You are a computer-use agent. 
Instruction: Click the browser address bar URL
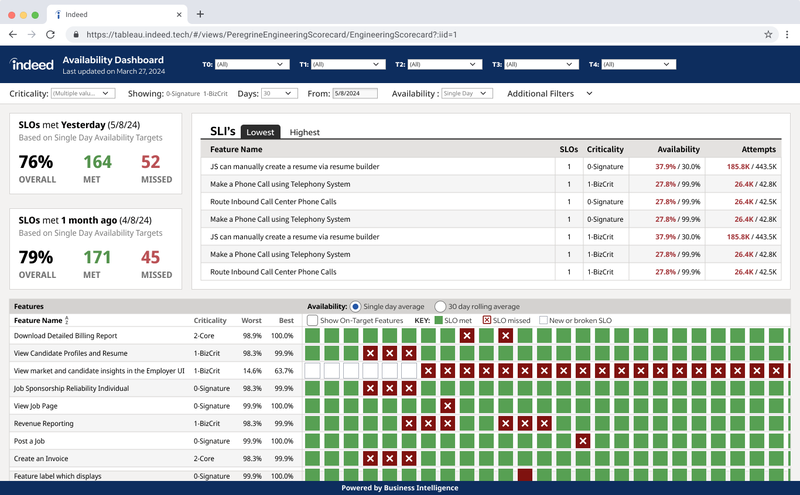271,35
